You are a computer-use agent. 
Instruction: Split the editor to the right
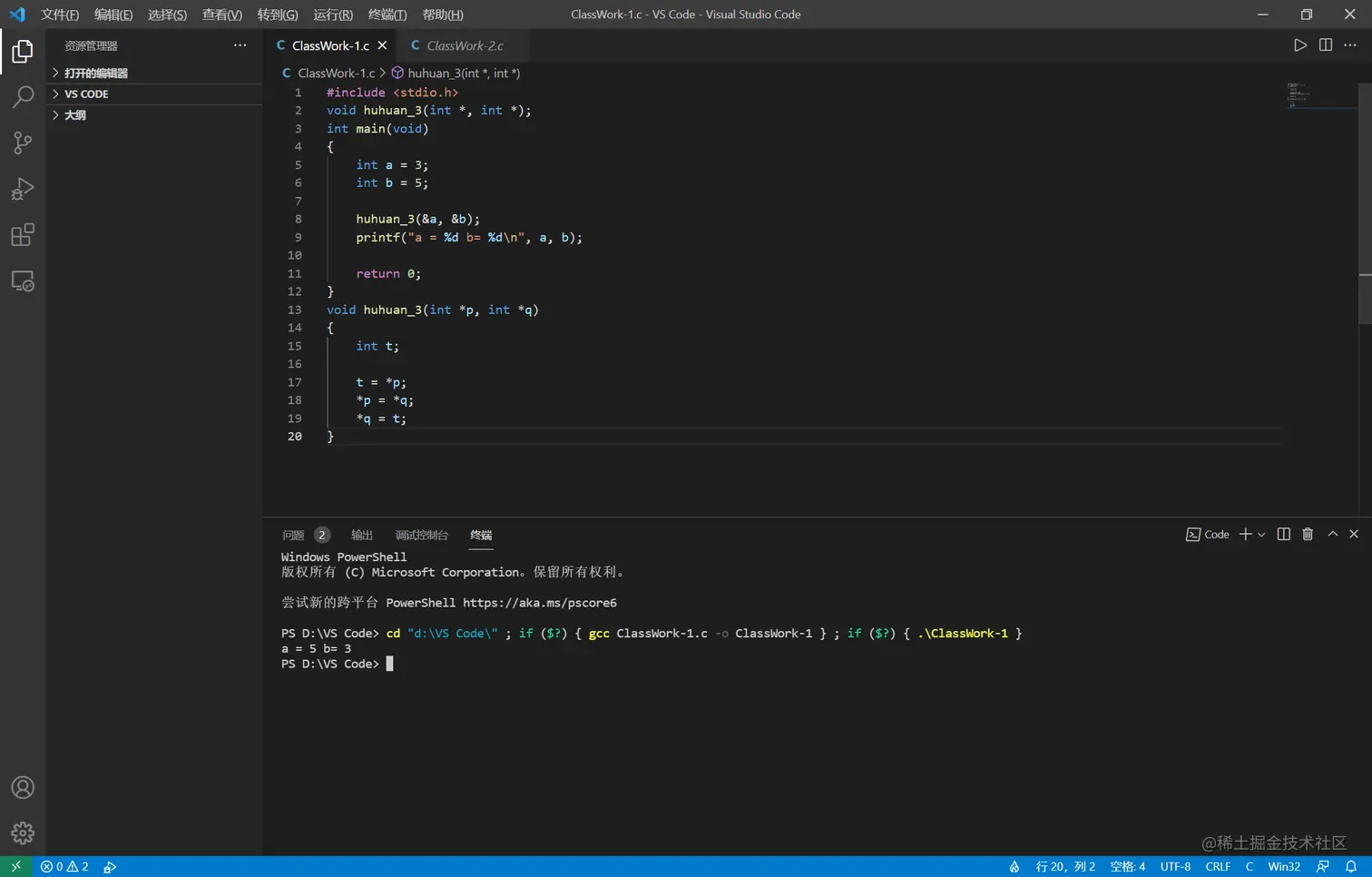1326,45
